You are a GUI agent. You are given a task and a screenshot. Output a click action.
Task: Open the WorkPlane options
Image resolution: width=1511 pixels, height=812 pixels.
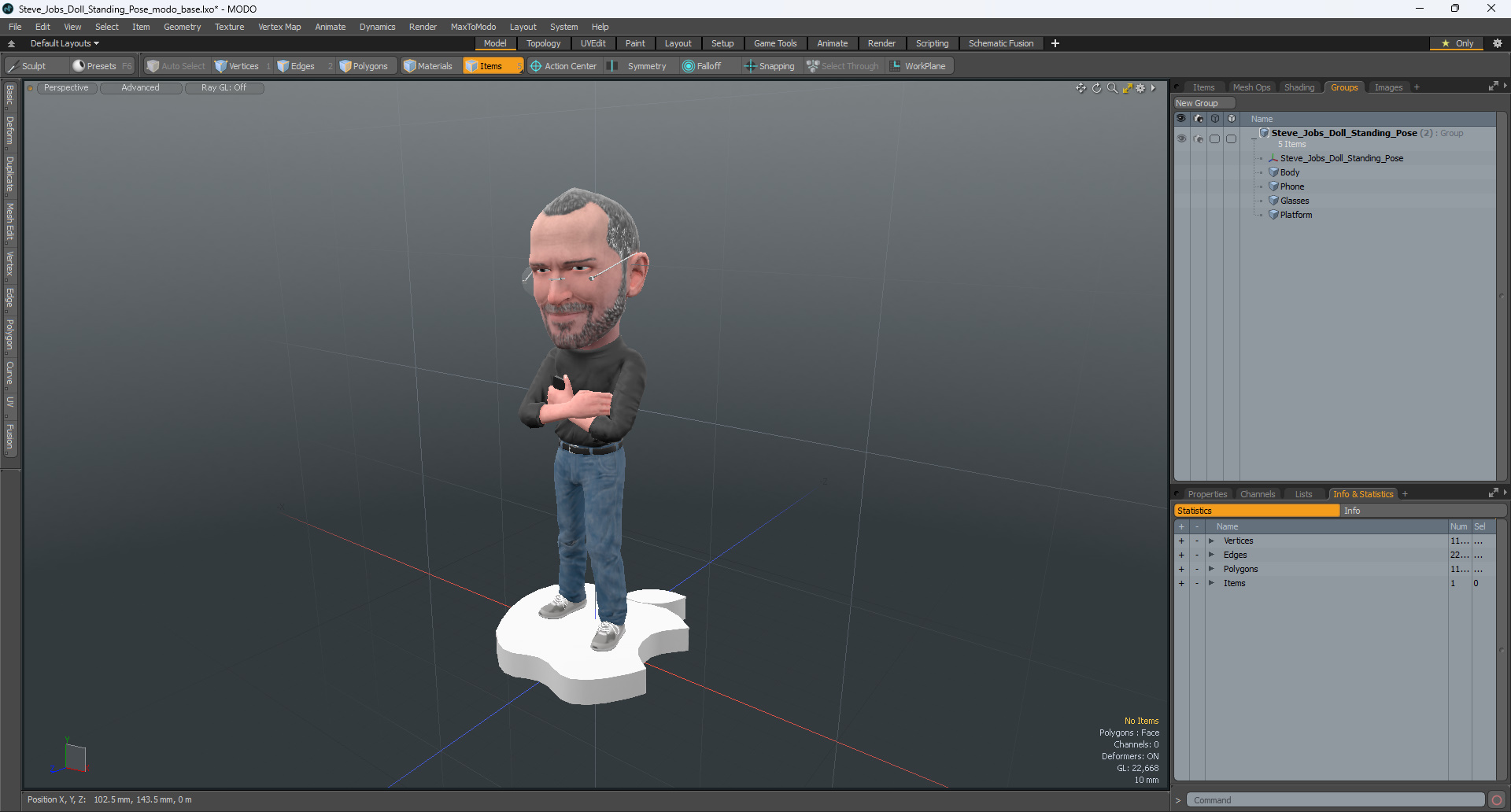(918, 66)
